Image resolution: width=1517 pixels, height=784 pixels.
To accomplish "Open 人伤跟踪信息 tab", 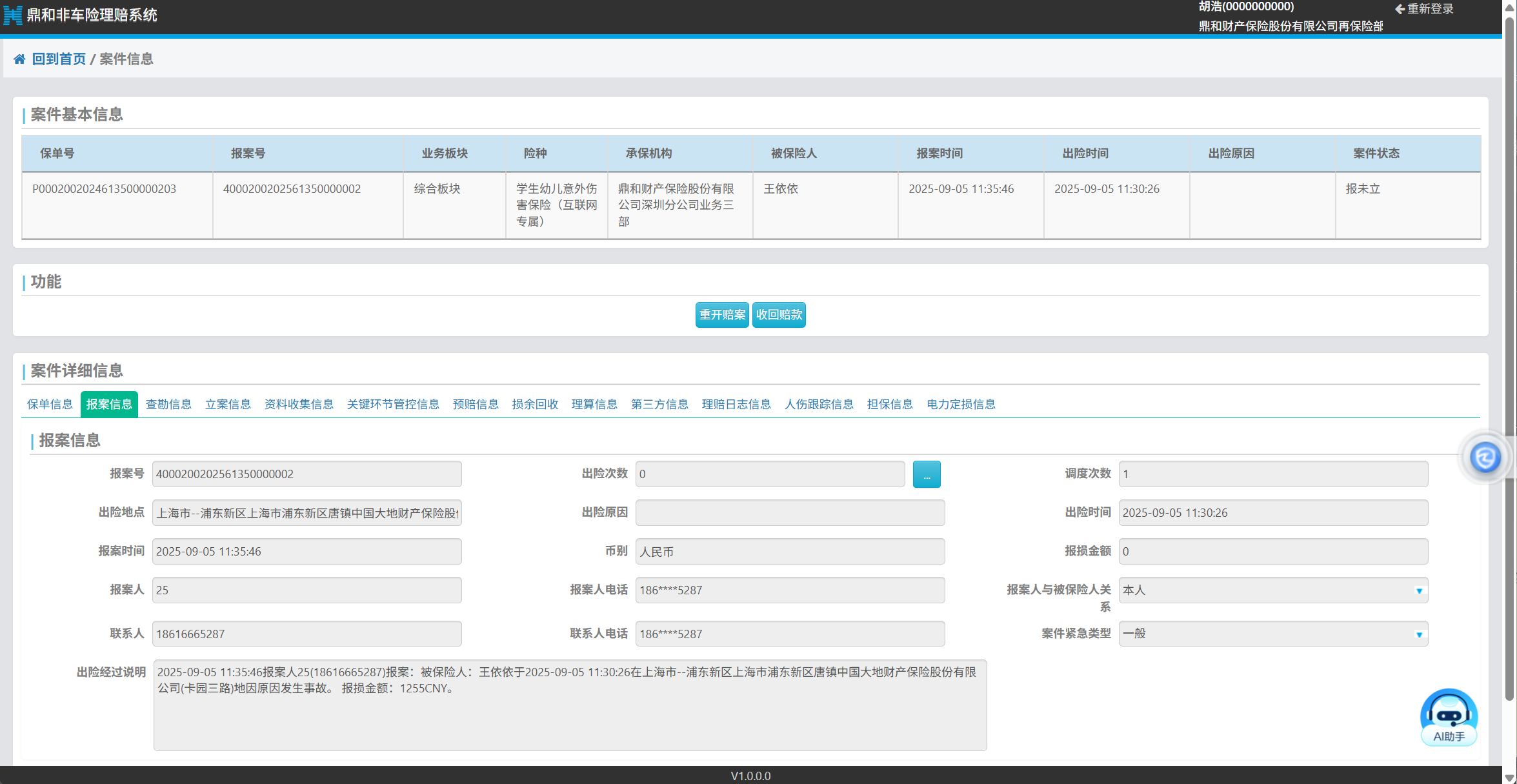I will pyautogui.click(x=819, y=405).
